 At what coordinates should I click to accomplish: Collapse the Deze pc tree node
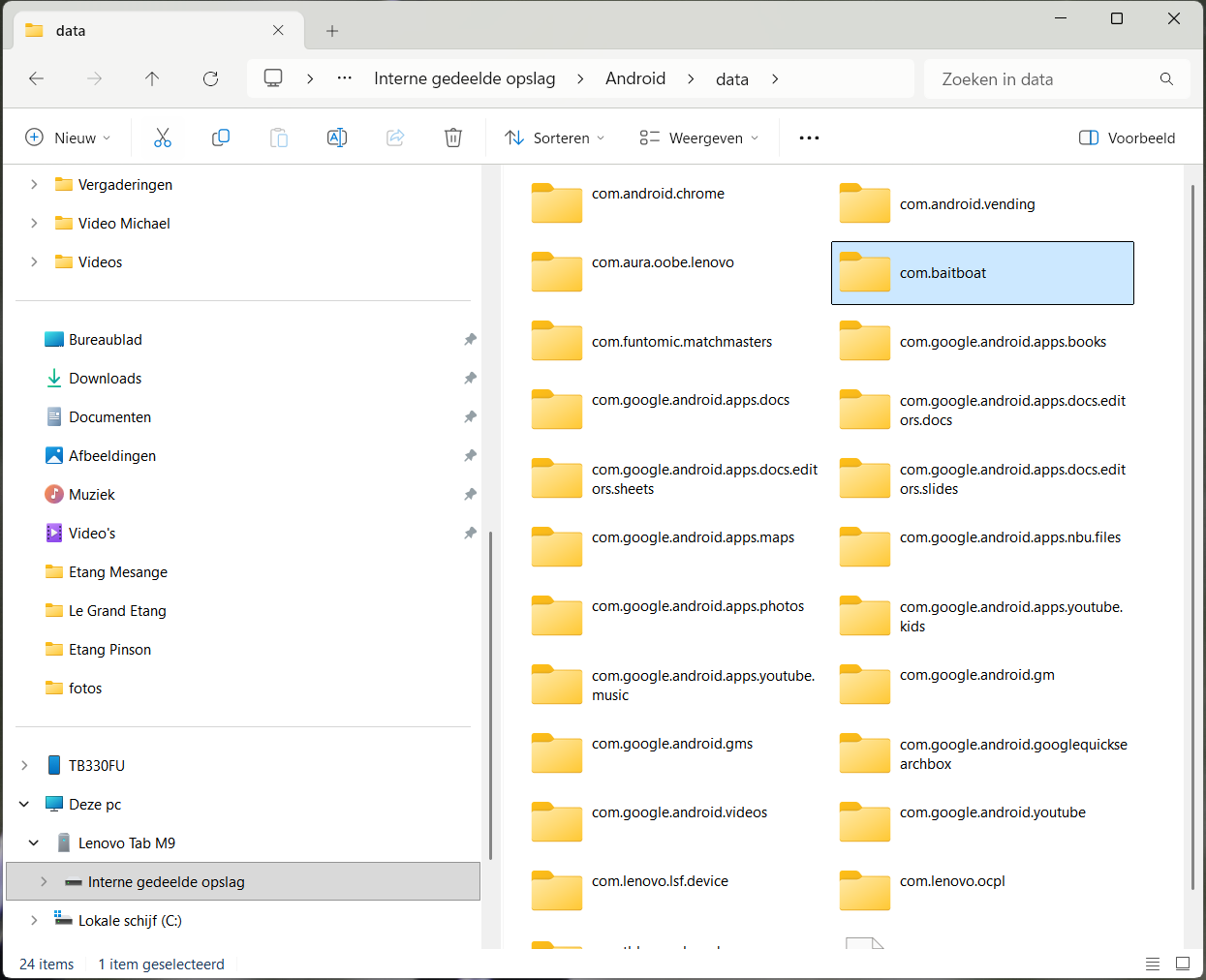coord(24,804)
